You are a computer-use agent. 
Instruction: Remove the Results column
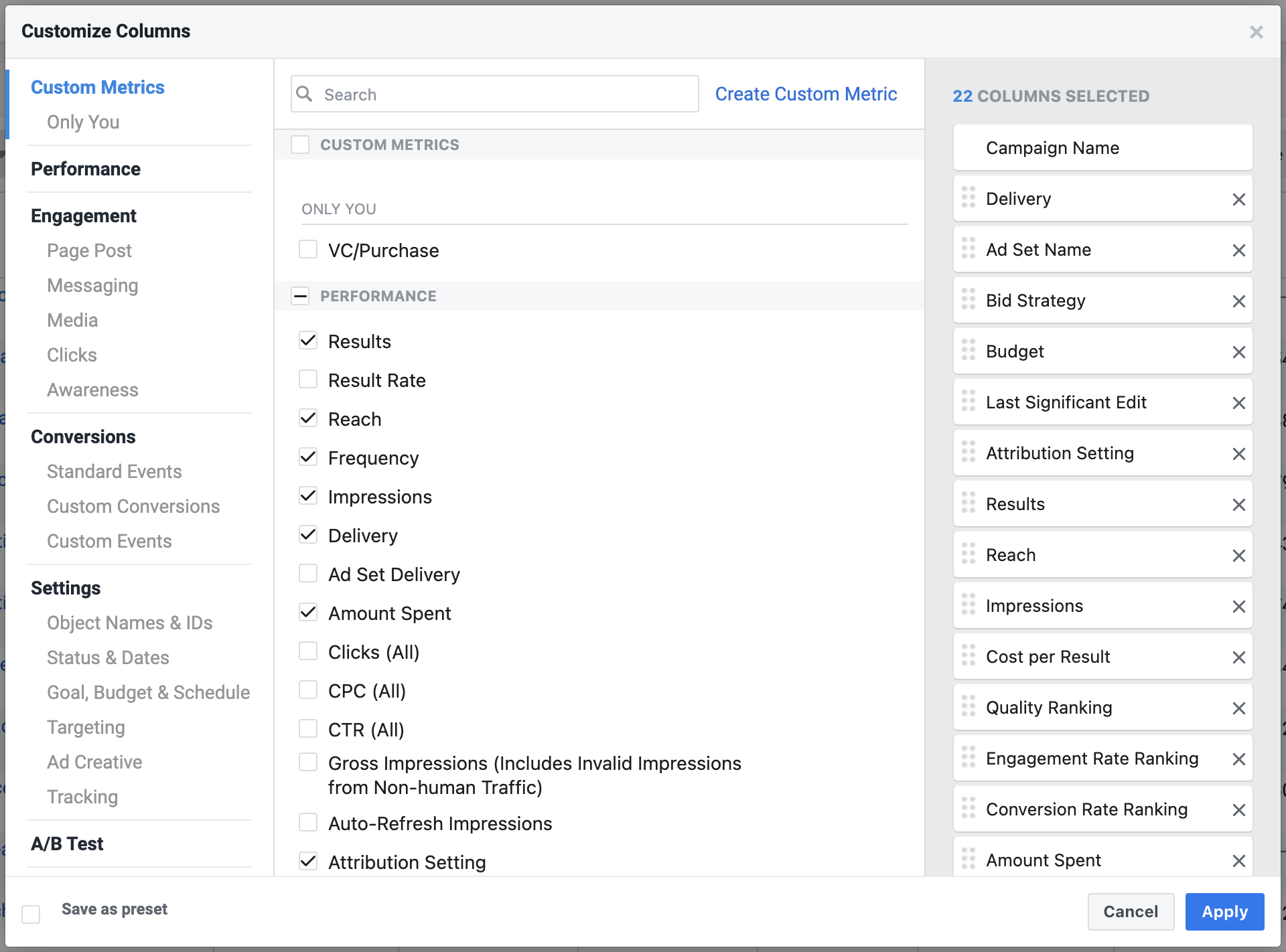[x=1238, y=504]
